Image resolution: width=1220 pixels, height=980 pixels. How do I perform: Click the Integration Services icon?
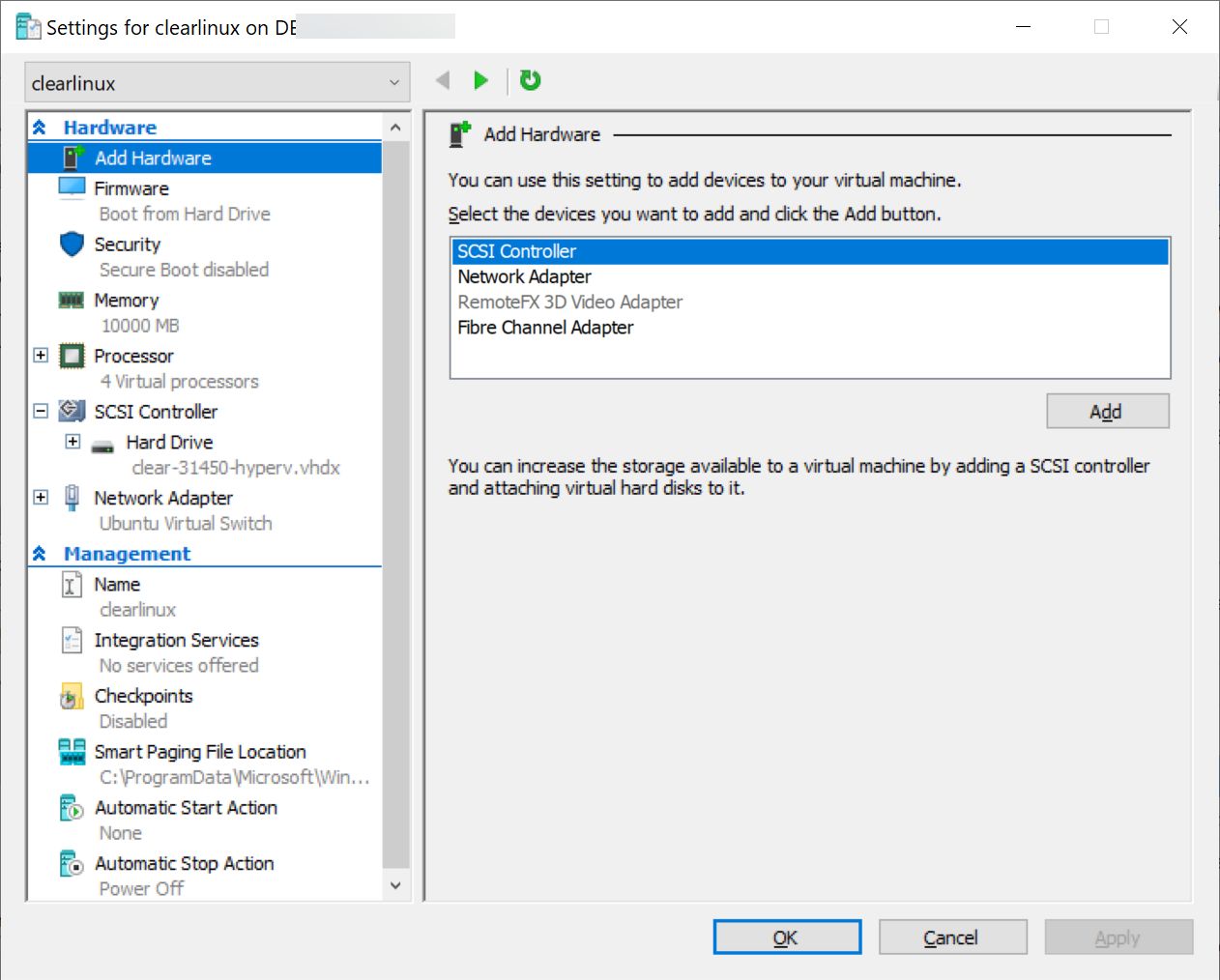pyautogui.click(x=73, y=640)
